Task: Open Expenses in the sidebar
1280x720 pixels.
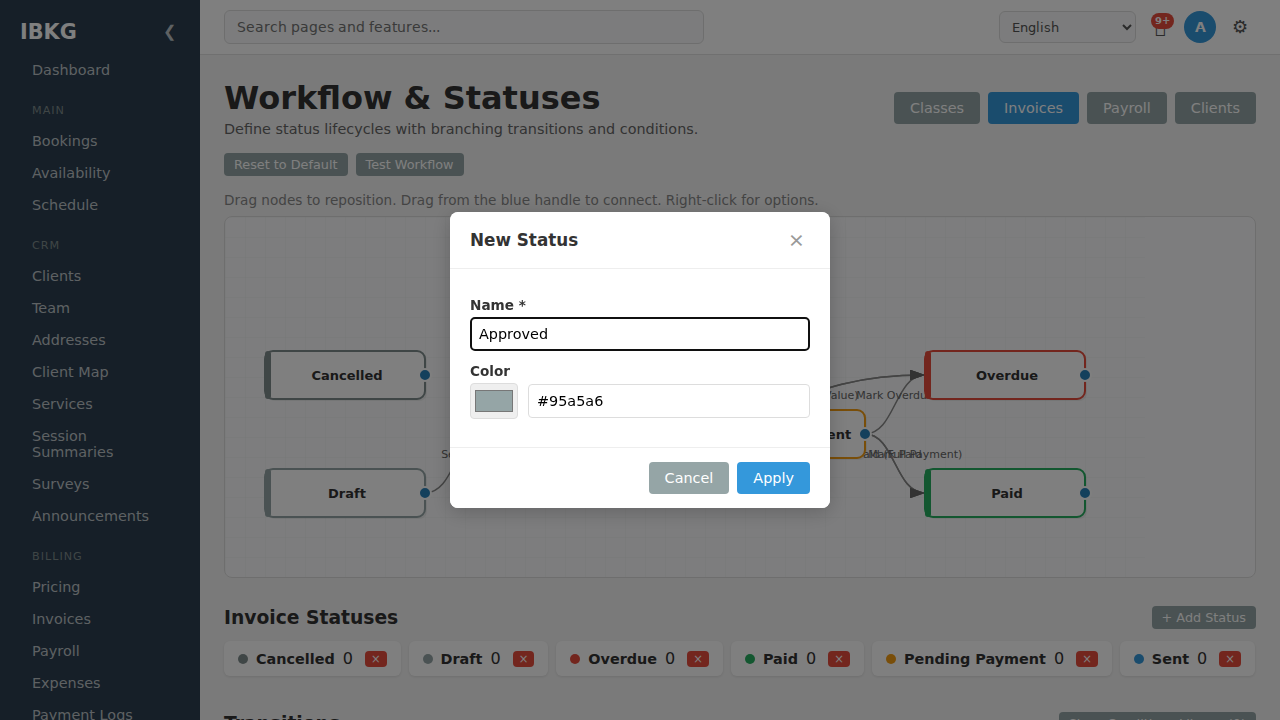Action: point(66,683)
